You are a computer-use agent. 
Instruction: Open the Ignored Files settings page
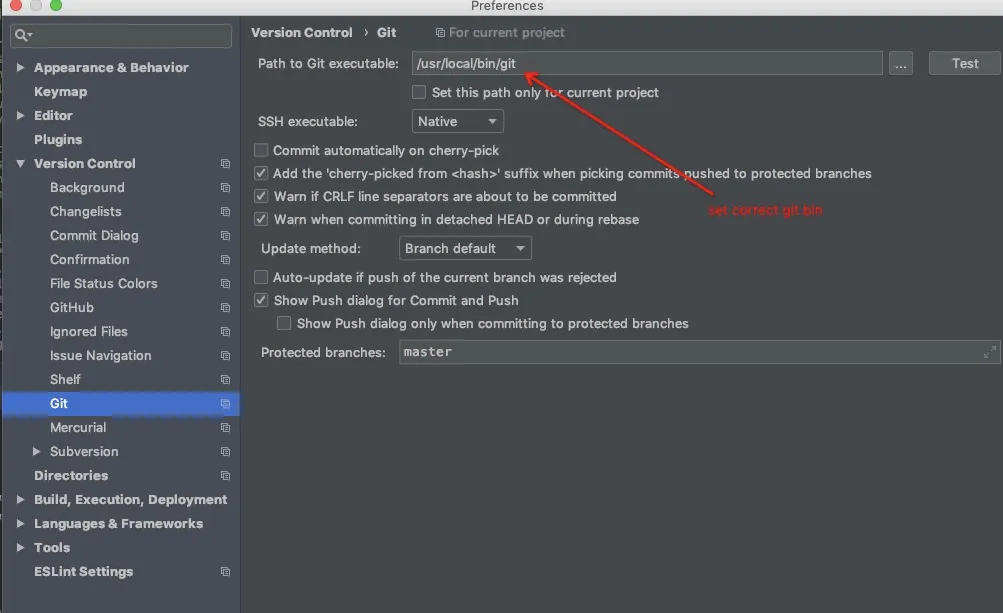[89, 331]
